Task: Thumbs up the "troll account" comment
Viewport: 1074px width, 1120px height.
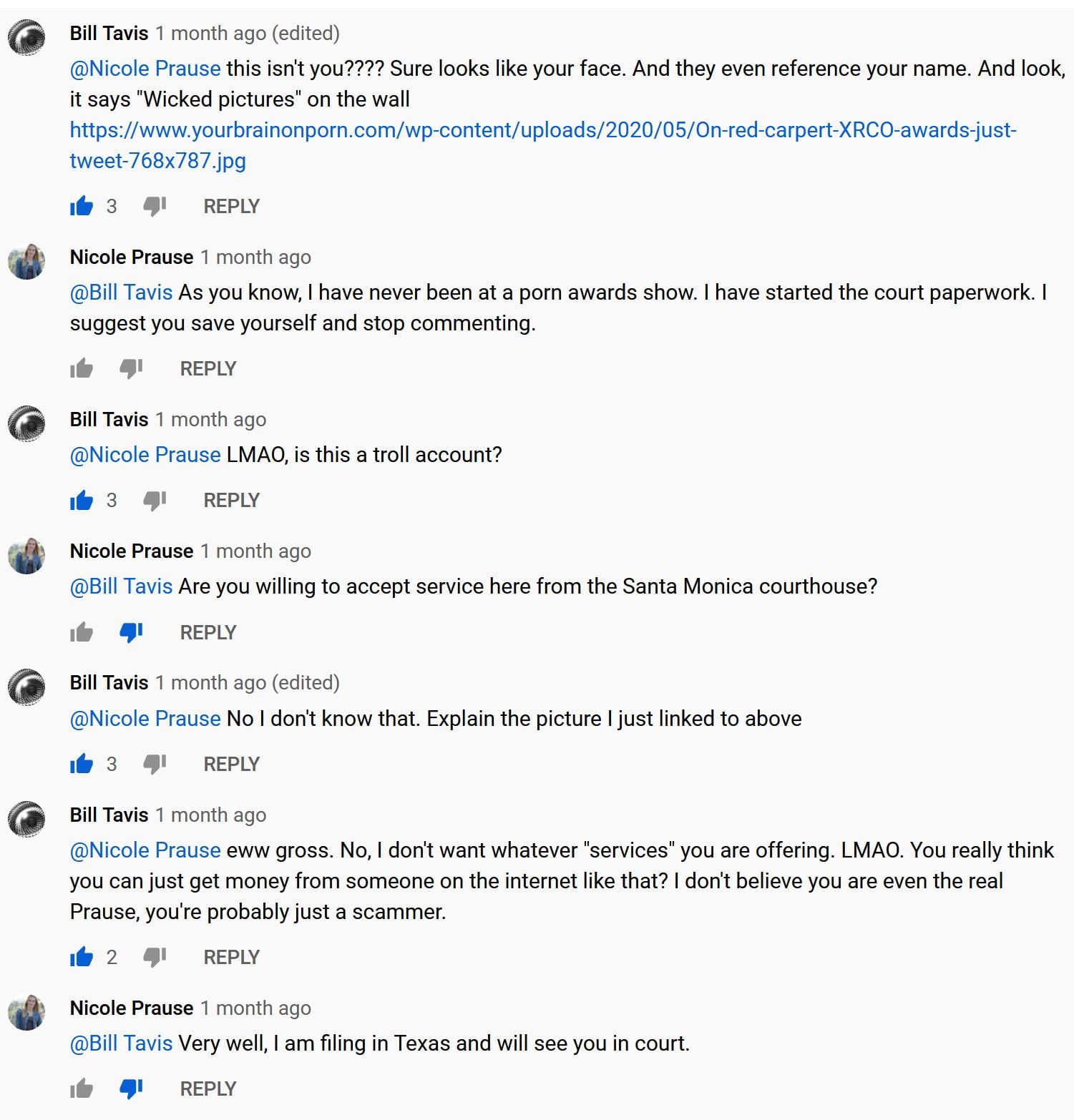Action: 82,501
